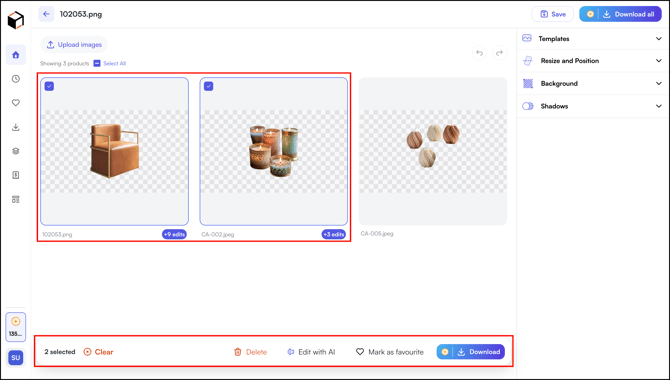Click the Download all button
Screen dimensions: 670x380
tap(620, 14)
